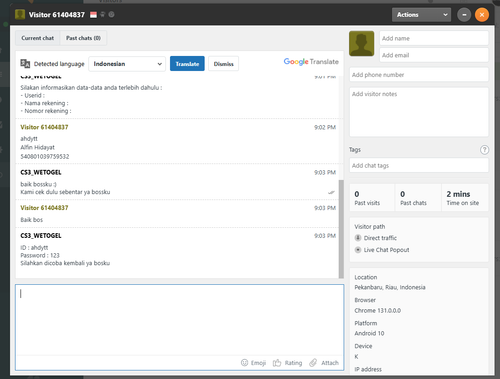Open the Actions dropdown
500x379 pixels.
click(x=421, y=15)
